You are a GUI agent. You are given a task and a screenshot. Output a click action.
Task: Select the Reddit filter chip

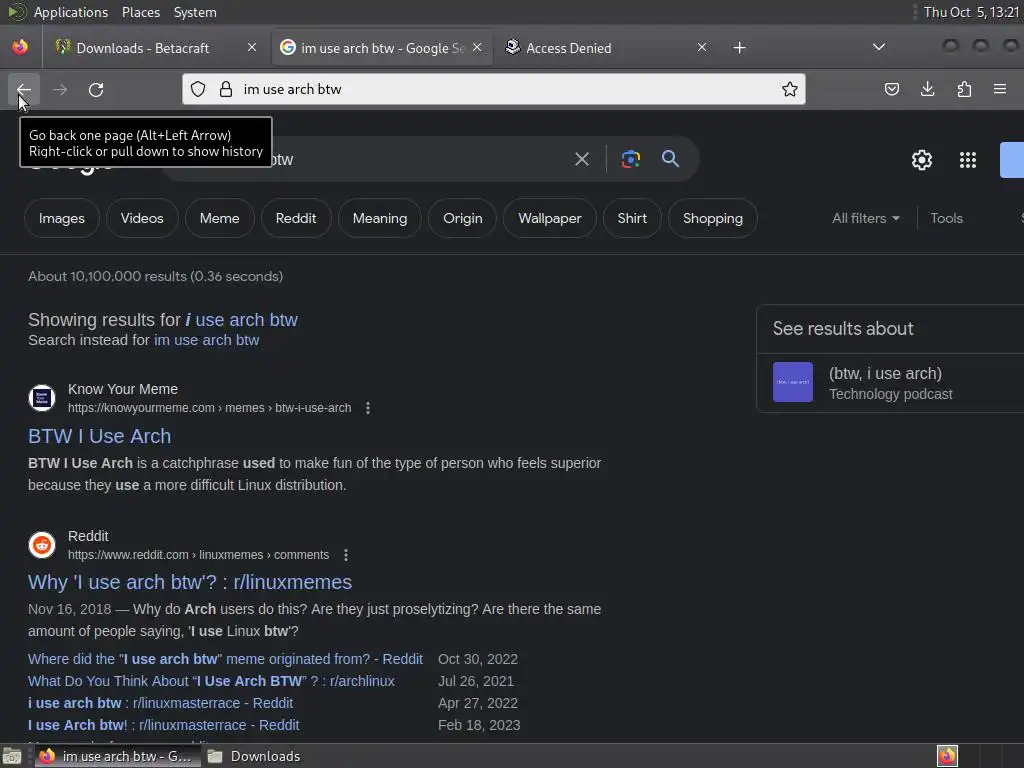[x=296, y=218]
